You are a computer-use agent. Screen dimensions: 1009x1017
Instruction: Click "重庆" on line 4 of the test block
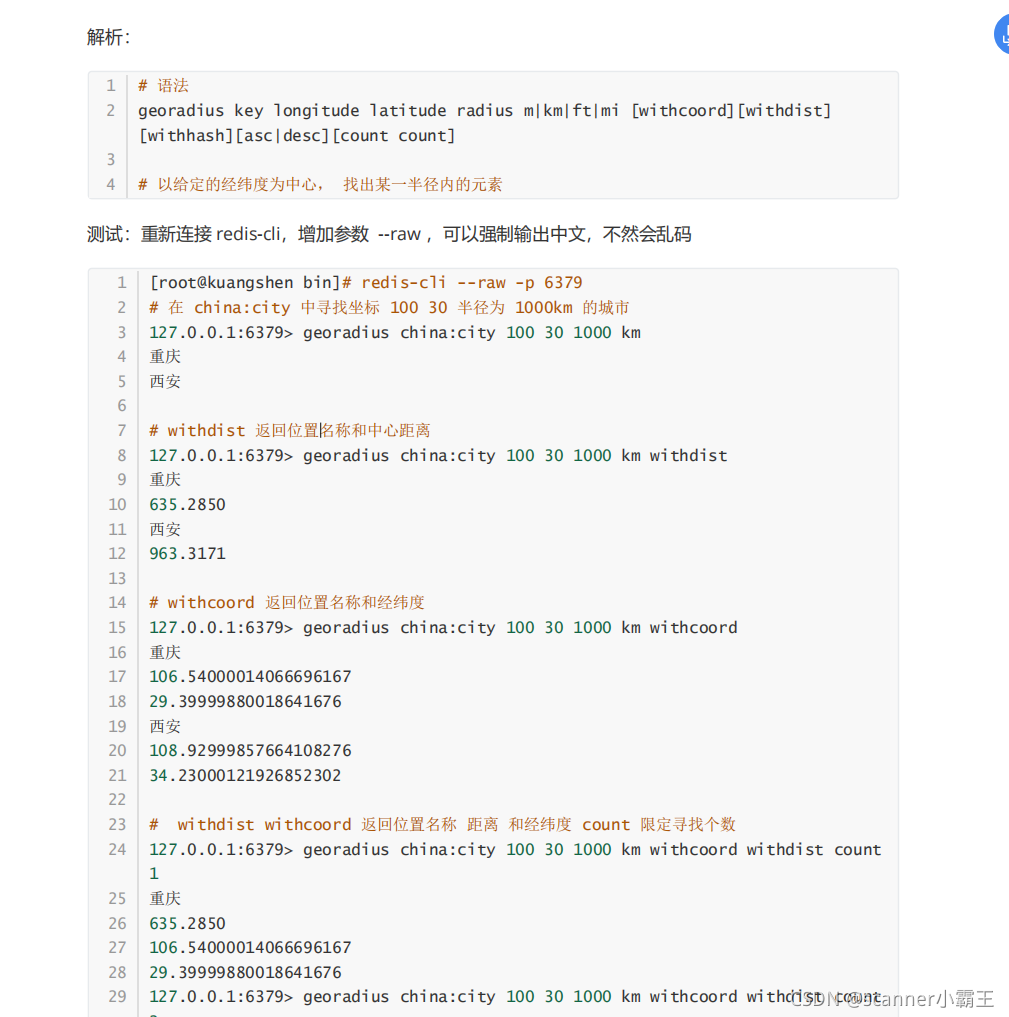tap(165, 357)
